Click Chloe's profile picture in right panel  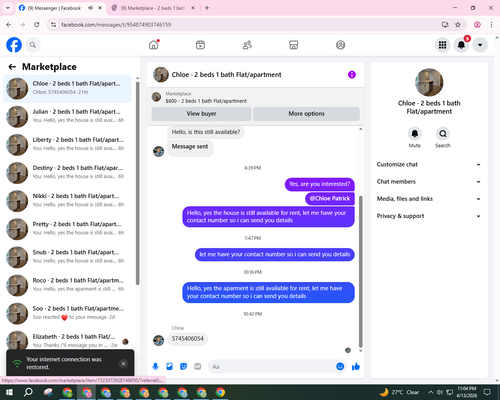pyautogui.click(x=429, y=82)
